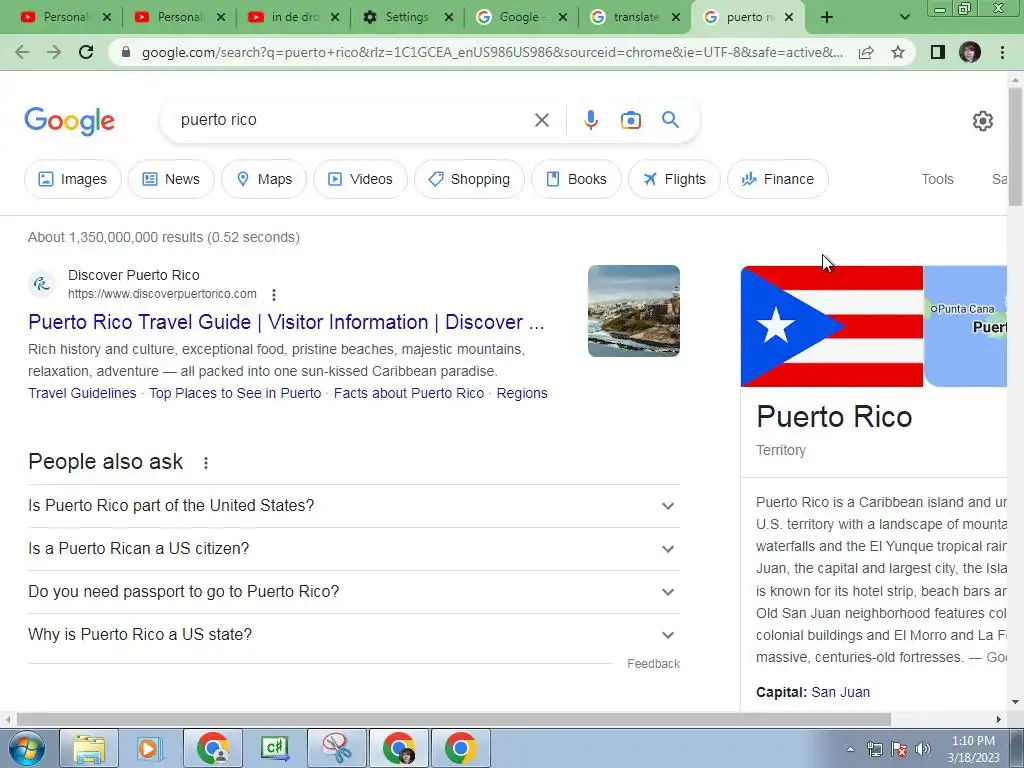Click the Windows Start button
This screenshot has height=768, width=1024.
[x=27, y=748]
